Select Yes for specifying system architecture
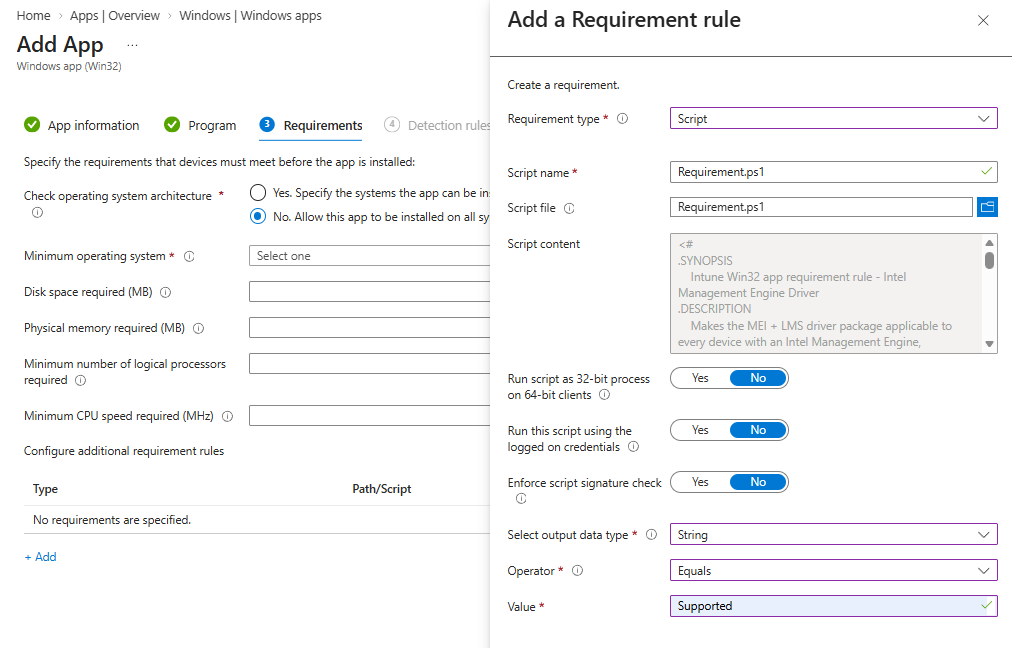 click(258, 192)
